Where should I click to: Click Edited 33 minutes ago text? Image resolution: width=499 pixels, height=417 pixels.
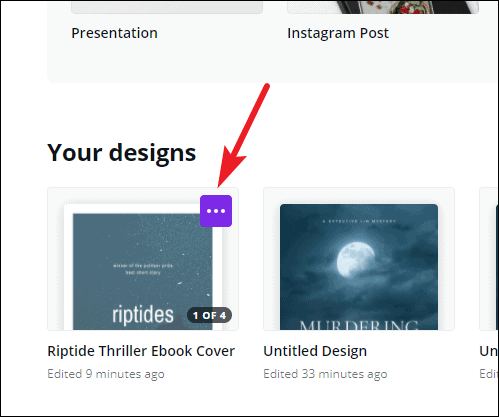(325, 374)
